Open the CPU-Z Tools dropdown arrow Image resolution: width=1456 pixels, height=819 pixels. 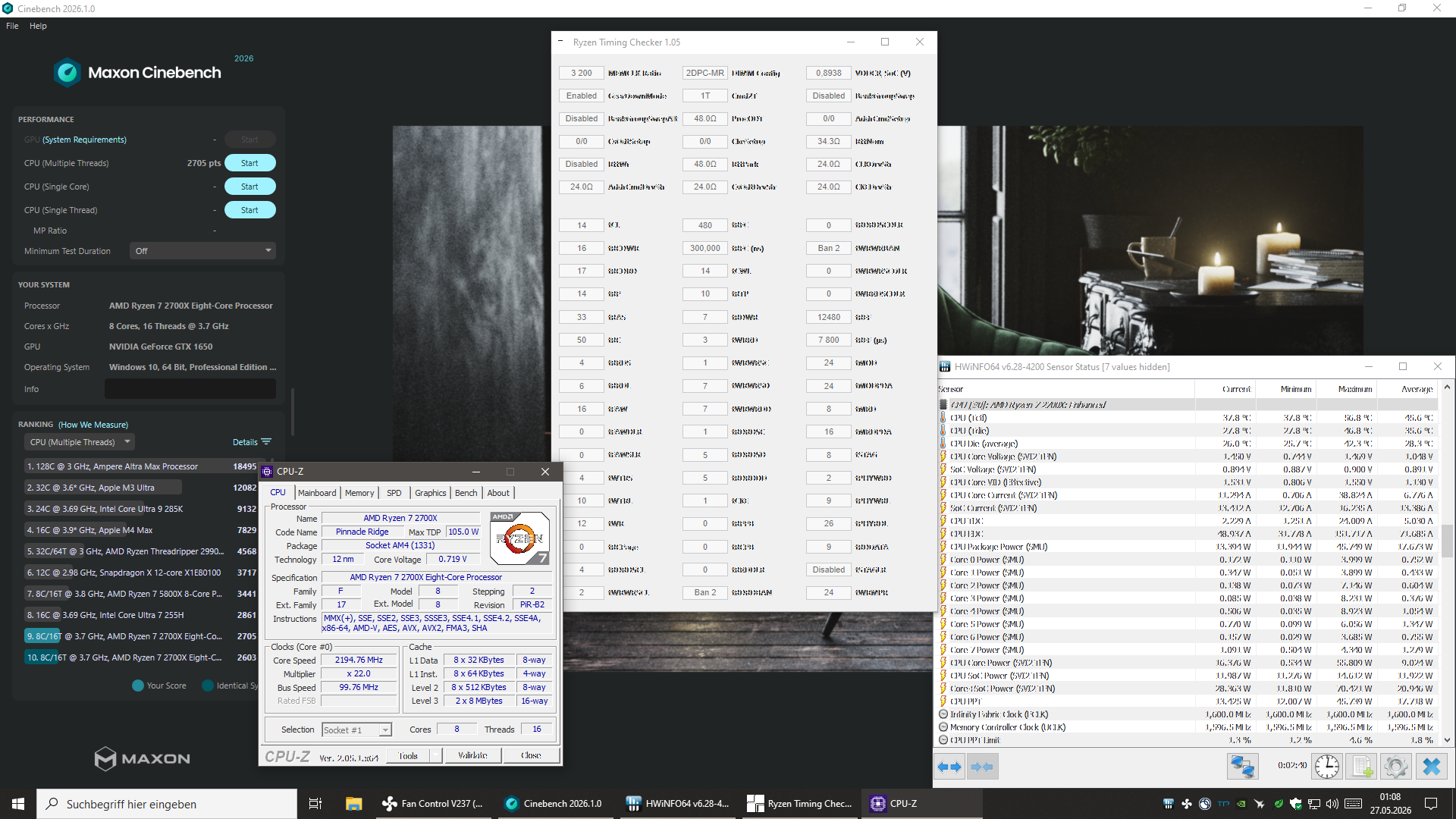[x=435, y=755]
